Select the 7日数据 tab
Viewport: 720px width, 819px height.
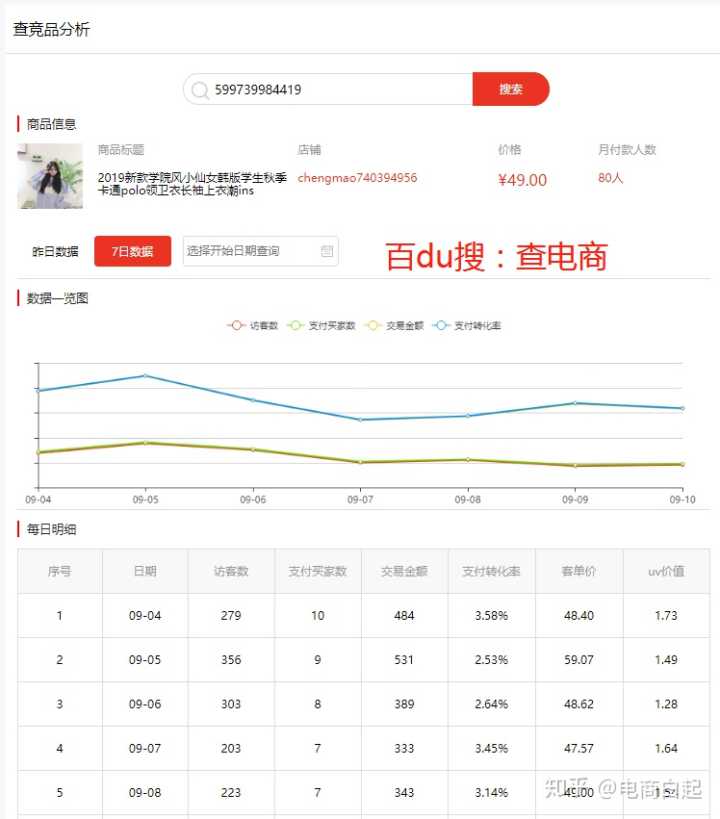tap(133, 251)
